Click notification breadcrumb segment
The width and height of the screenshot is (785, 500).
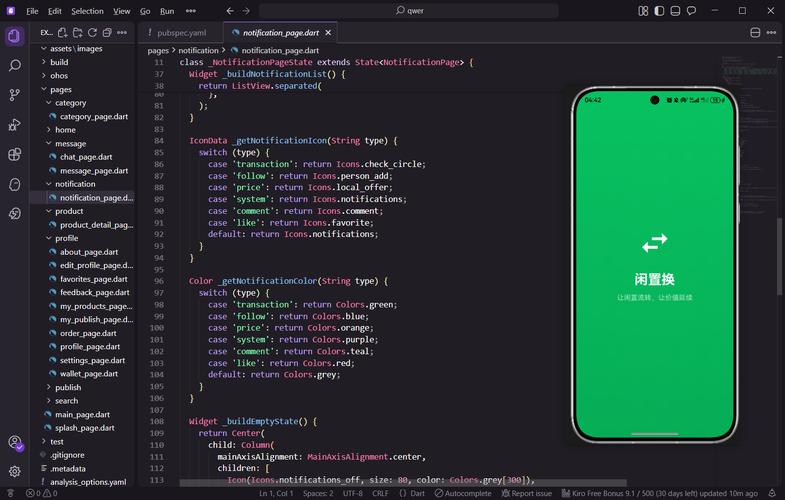pyautogui.click(x=198, y=51)
